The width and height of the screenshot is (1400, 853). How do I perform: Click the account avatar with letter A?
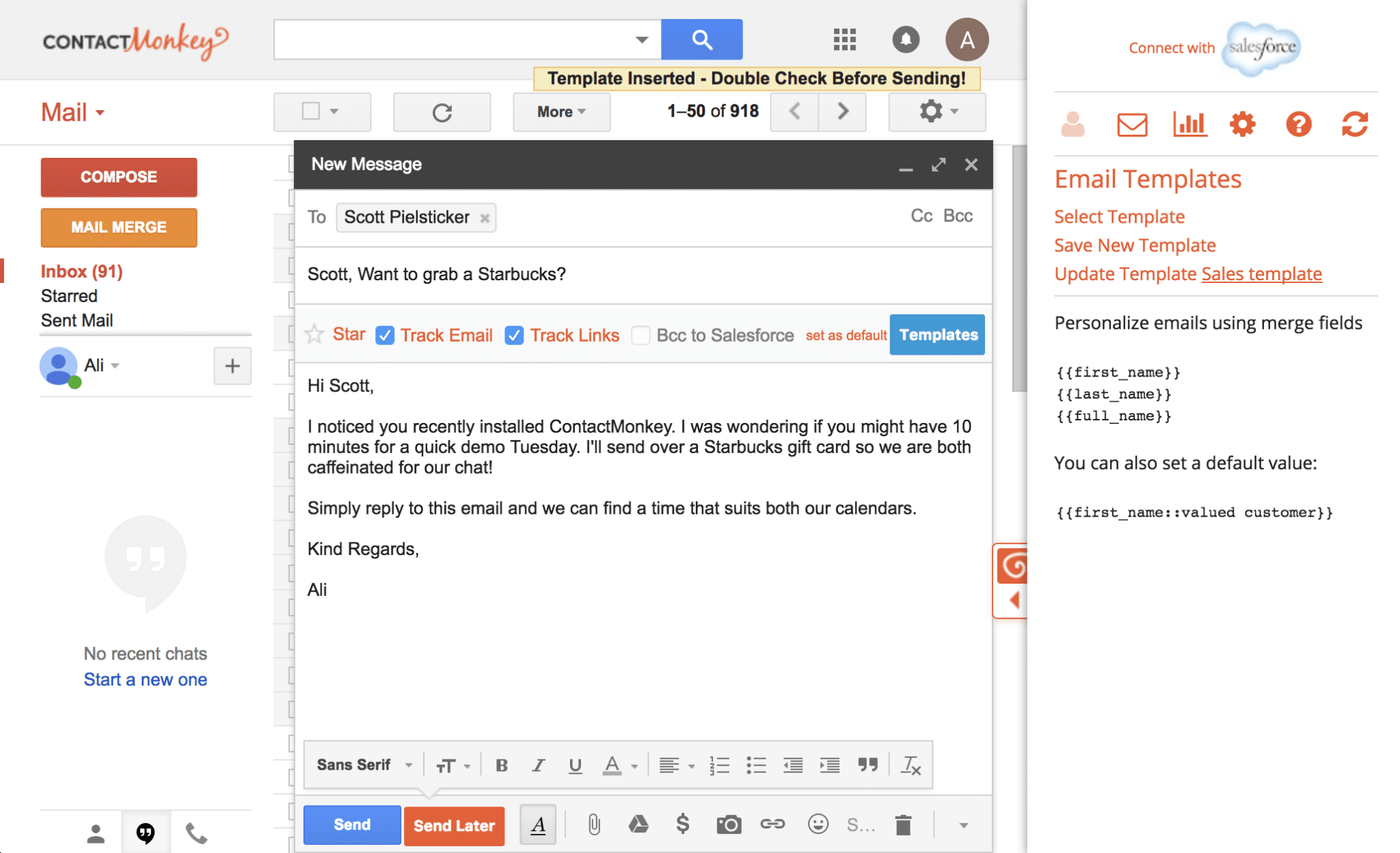(x=967, y=40)
